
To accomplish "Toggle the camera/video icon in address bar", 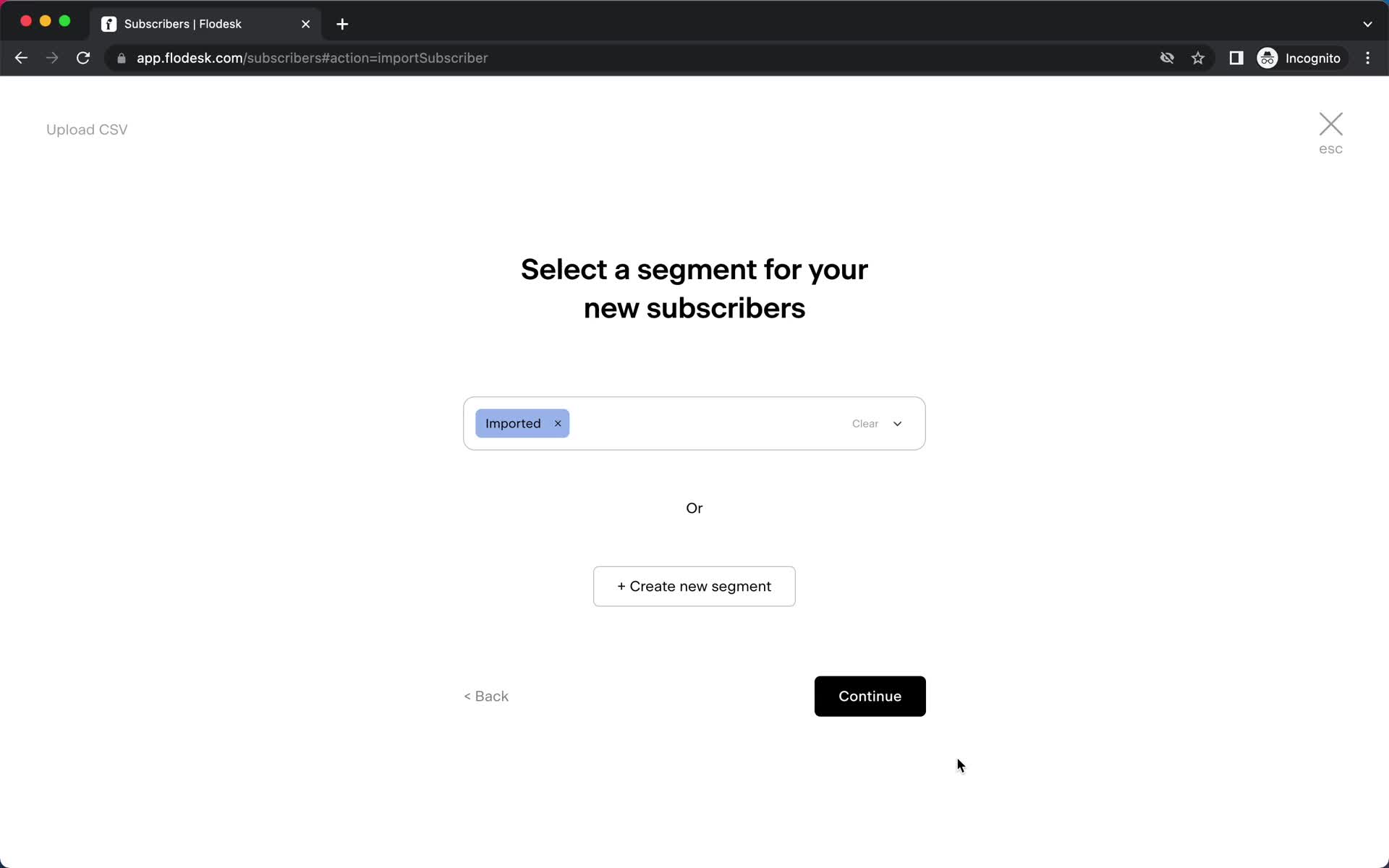I will pos(1165,57).
